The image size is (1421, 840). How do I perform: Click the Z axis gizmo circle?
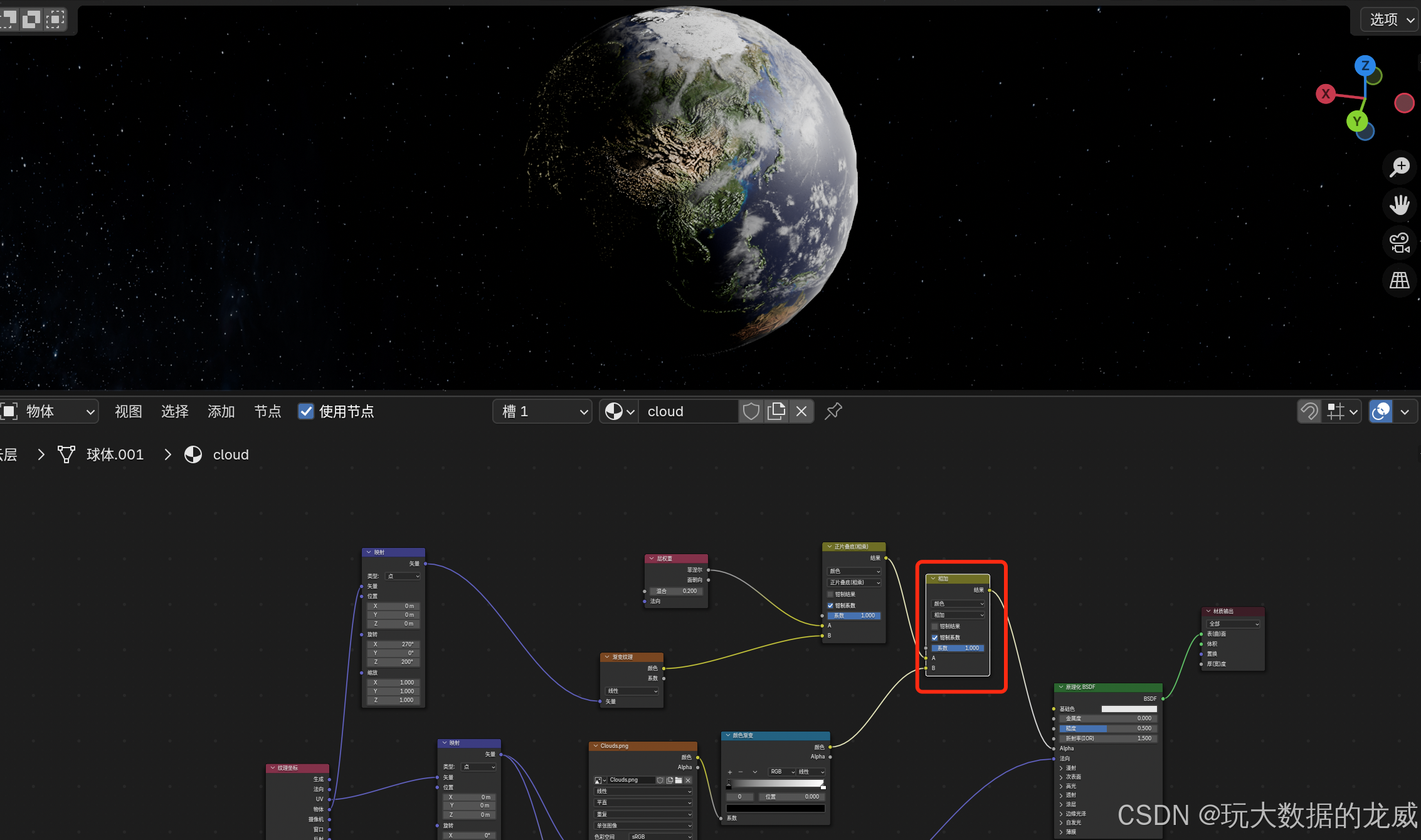[x=1365, y=65]
